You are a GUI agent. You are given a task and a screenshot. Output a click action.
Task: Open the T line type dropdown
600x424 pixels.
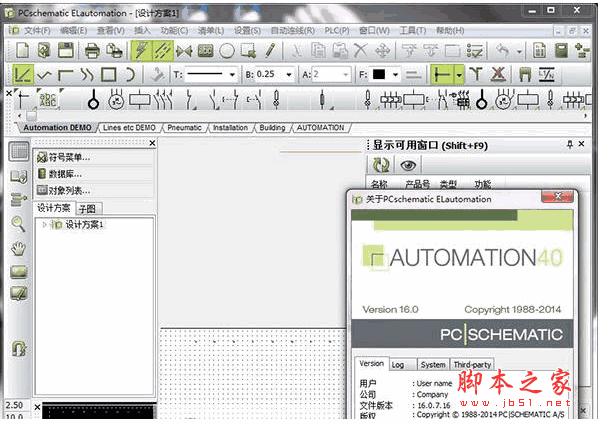232,75
